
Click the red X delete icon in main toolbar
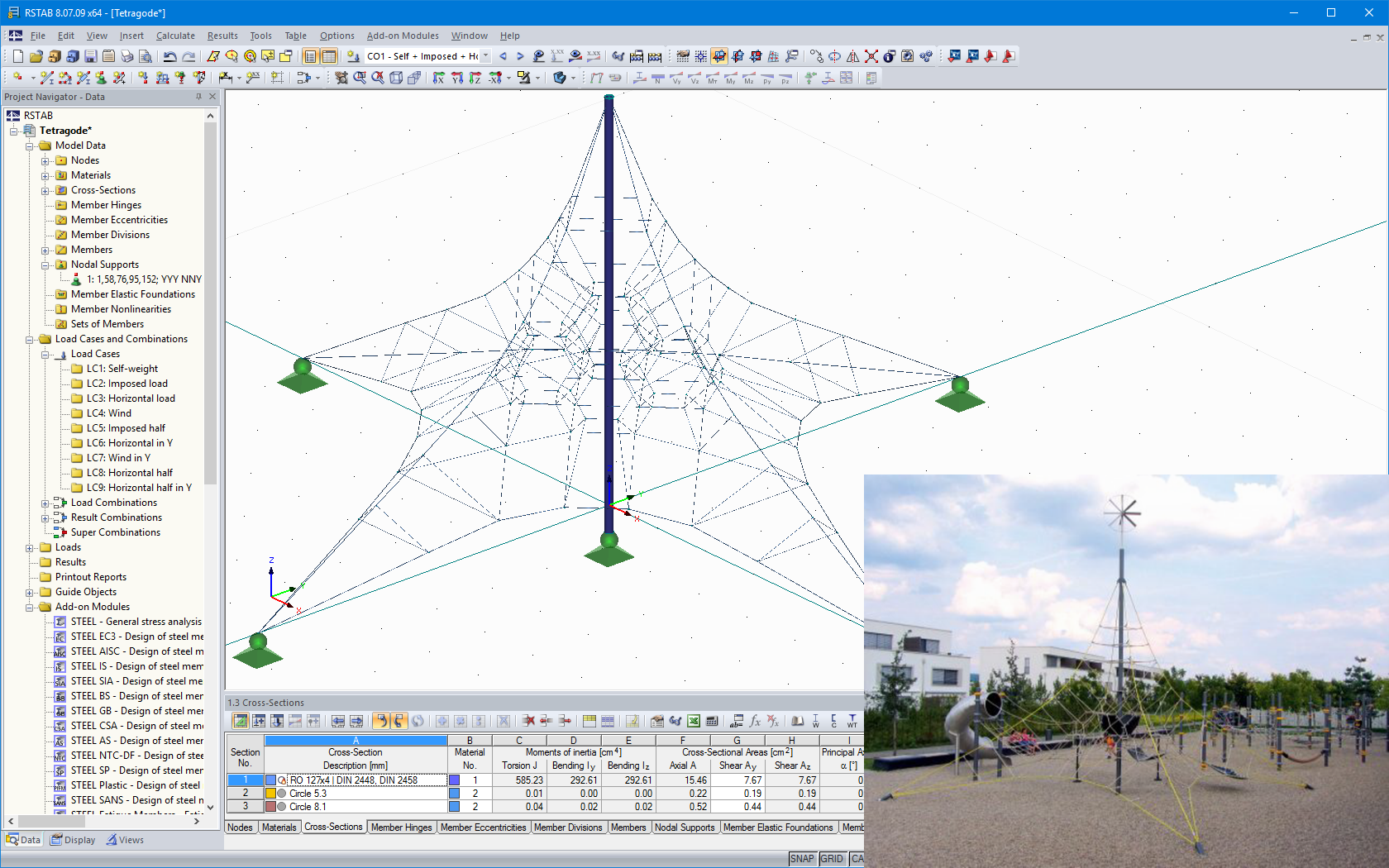[871, 56]
